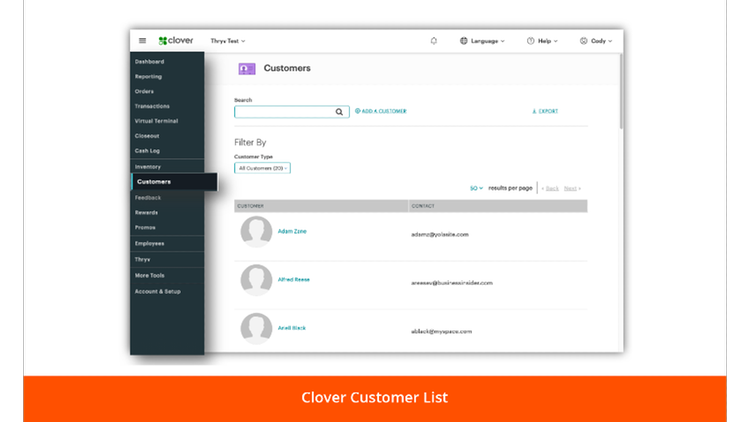The width and height of the screenshot is (750, 422).
Task: Select Customers in sidebar
Action: pos(174,182)
